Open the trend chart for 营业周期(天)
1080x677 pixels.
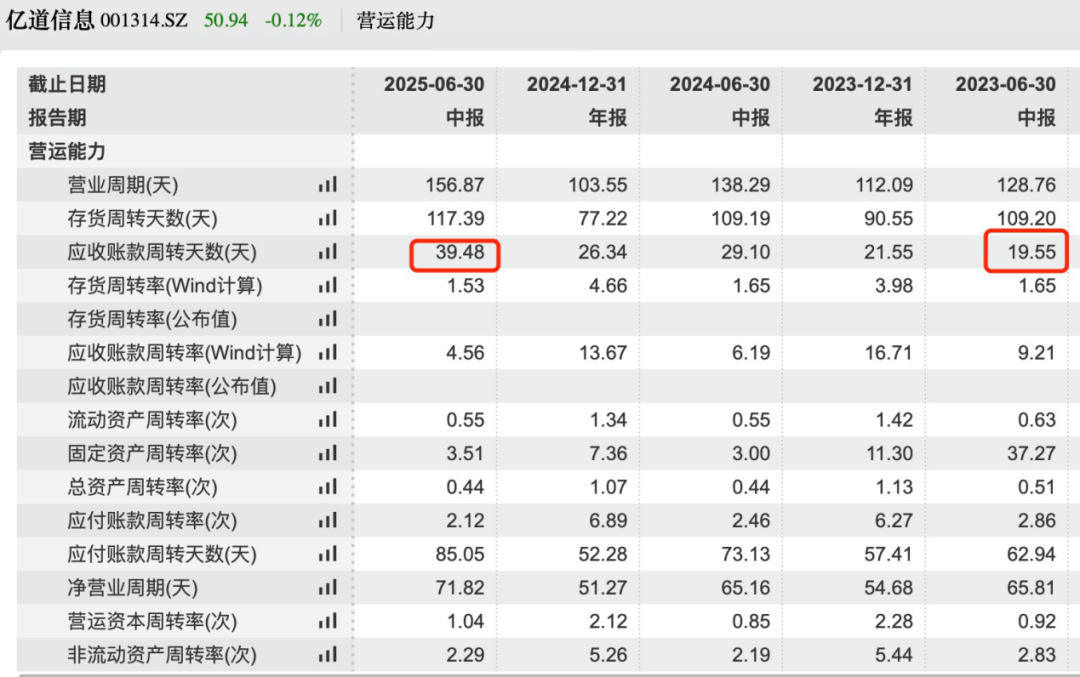[326, 185]
